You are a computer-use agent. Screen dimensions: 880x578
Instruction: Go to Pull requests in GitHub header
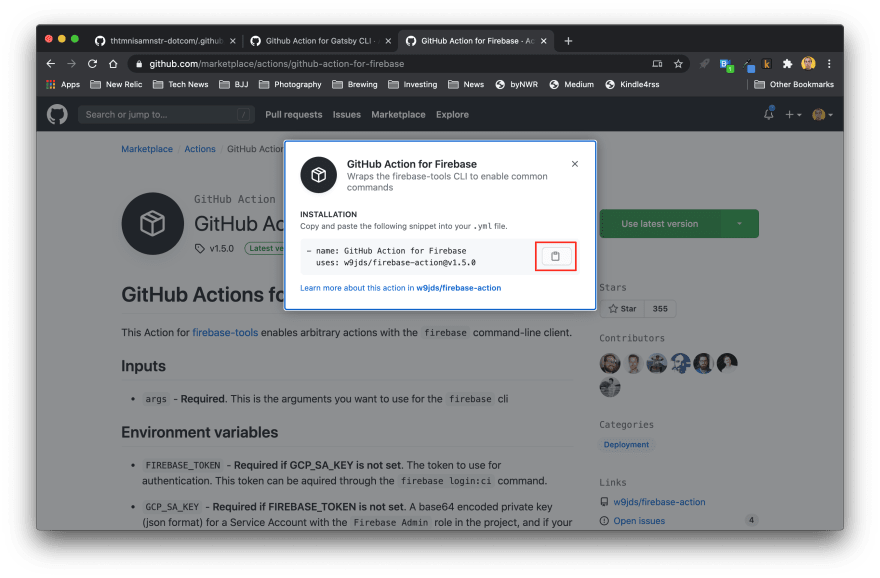pos(294,115)
